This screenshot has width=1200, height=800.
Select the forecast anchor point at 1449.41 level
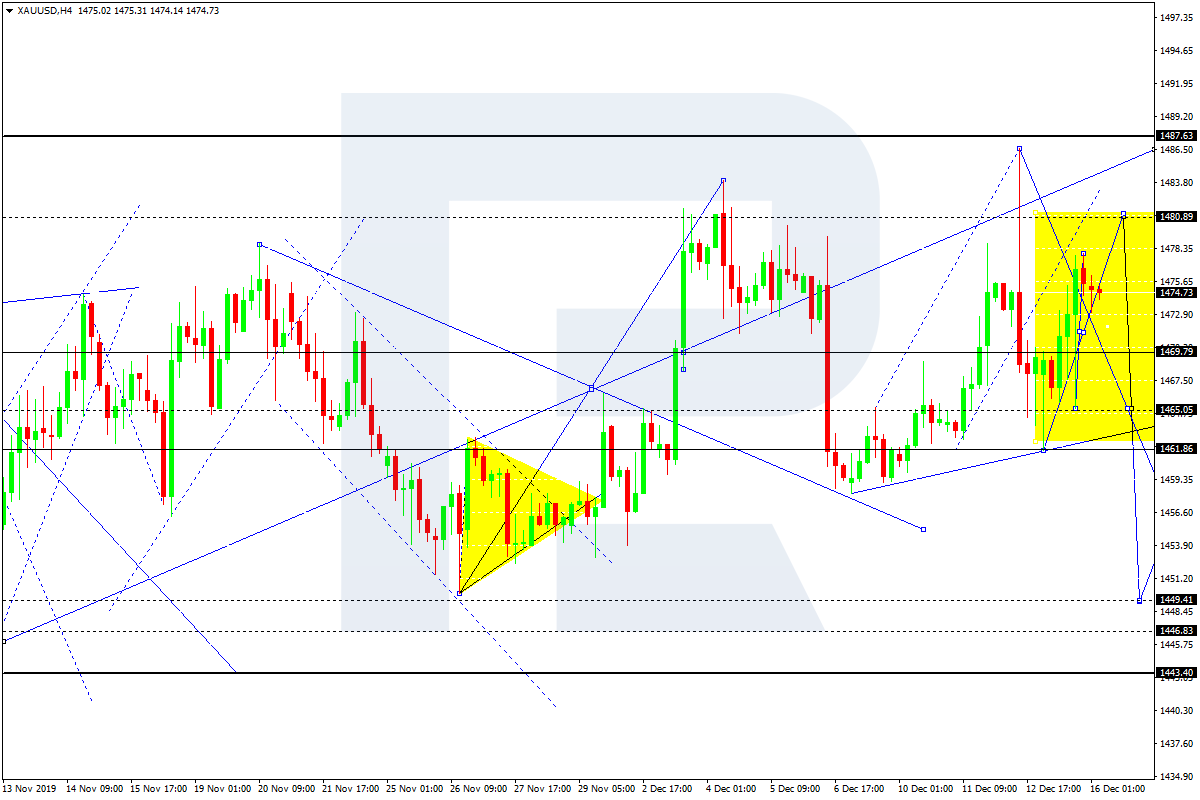tap(1140, 600)
